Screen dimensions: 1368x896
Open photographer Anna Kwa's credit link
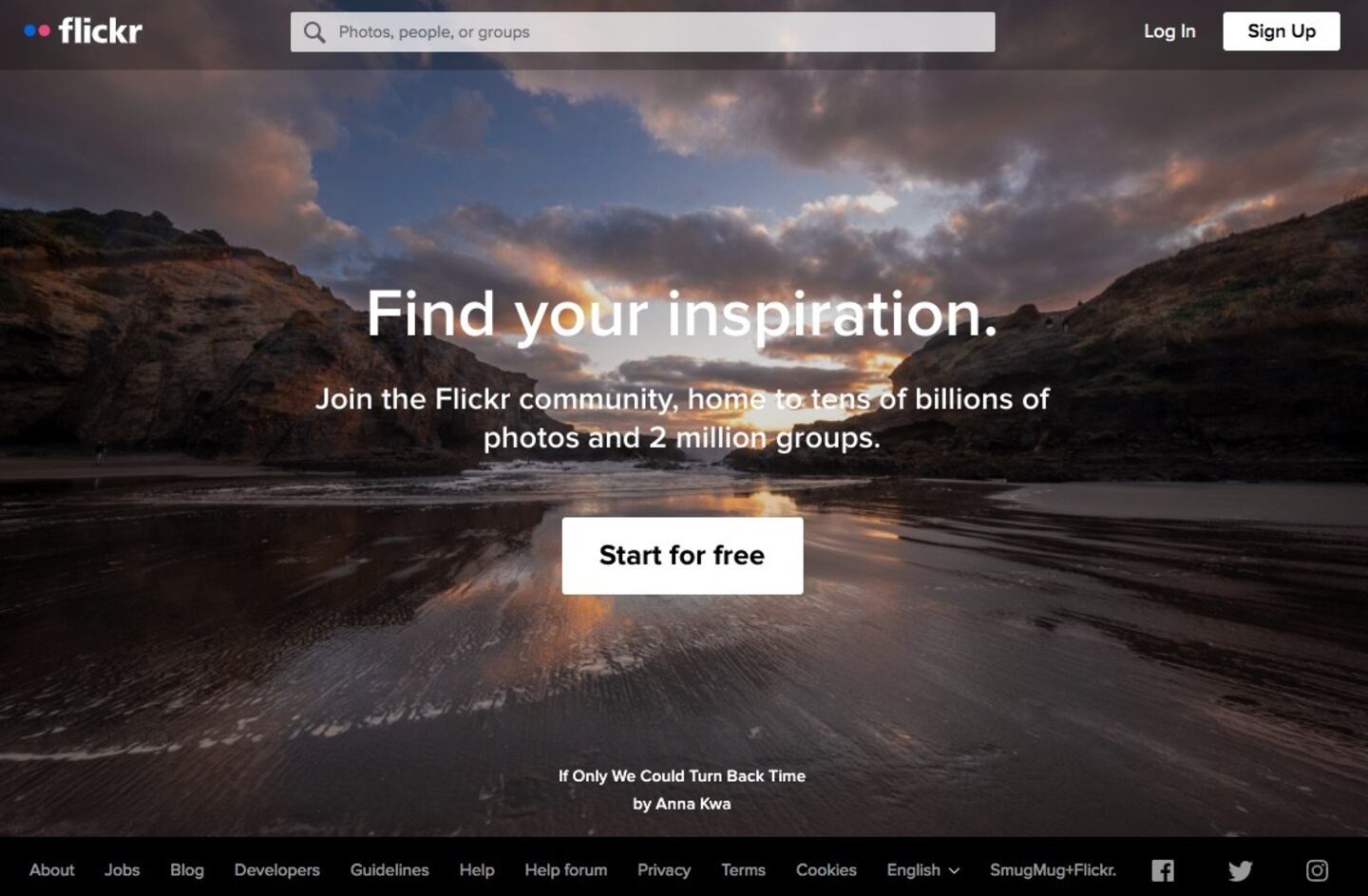(x=682, y=804)
